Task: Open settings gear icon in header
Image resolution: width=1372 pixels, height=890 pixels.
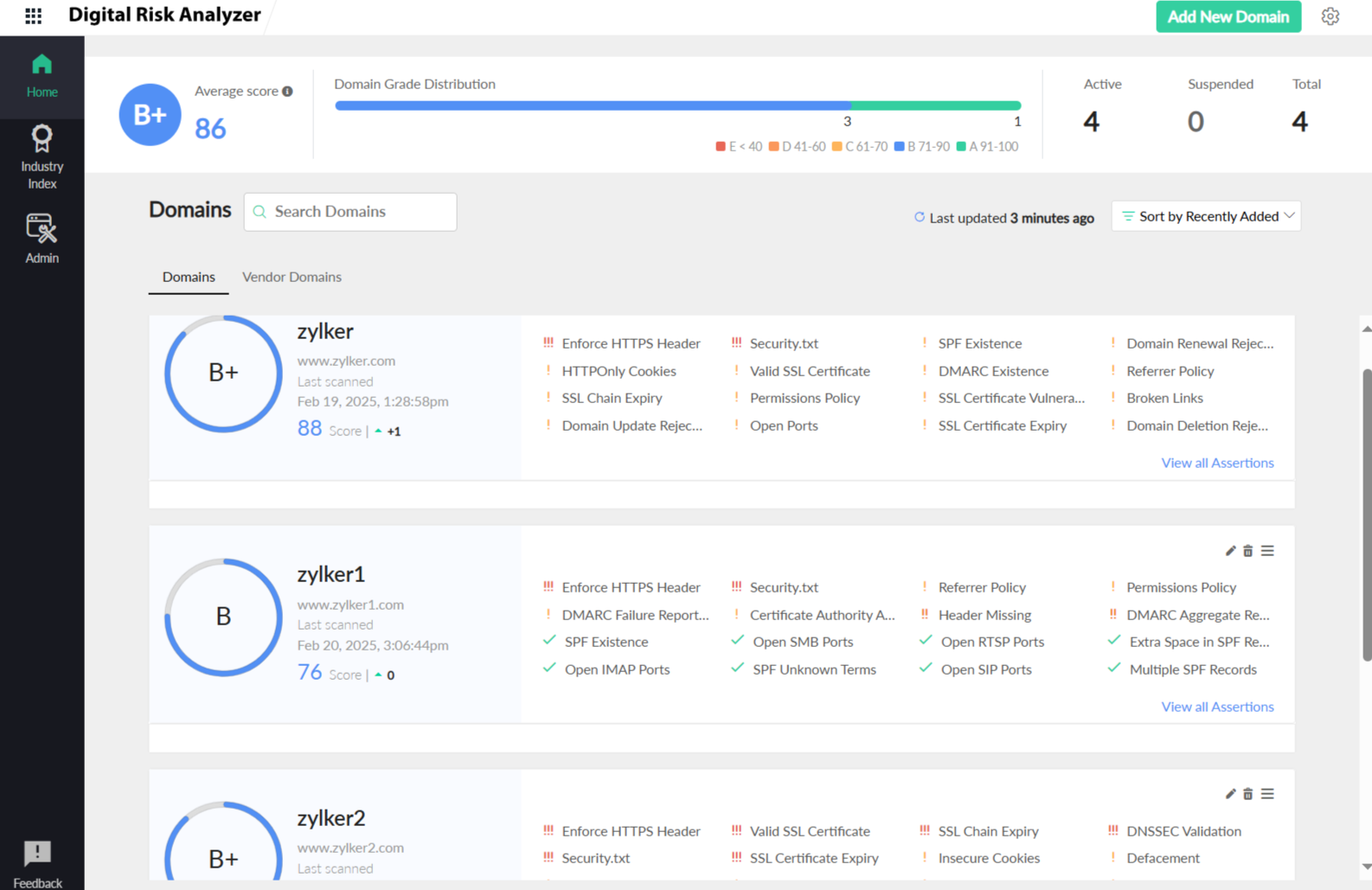Action: (x=1330, y=16)
